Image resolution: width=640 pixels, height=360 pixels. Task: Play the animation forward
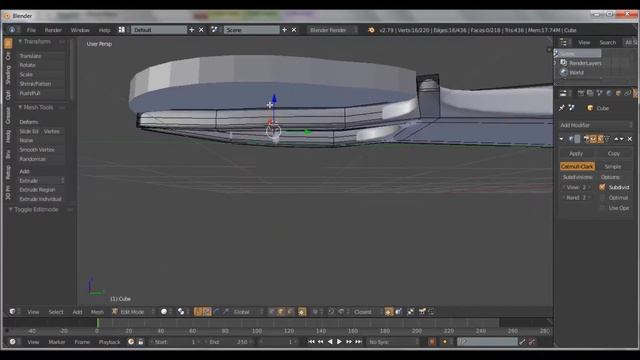click(339, 342)
